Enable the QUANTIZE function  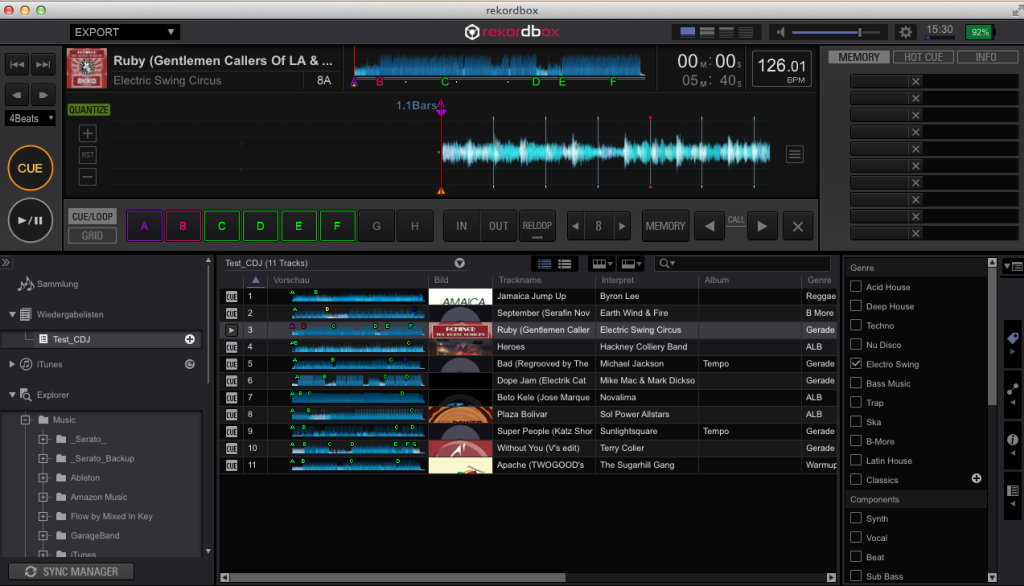(88, 107)
